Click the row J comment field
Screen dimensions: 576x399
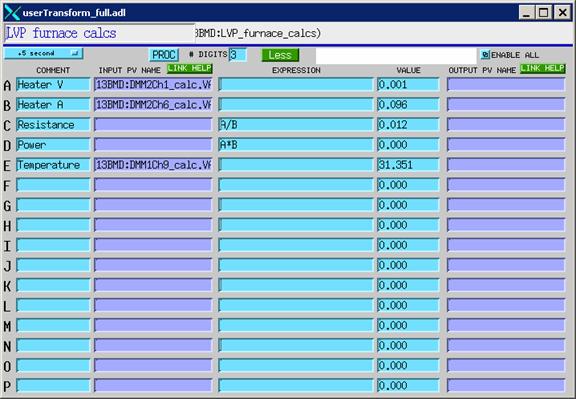tap(53, 265)
